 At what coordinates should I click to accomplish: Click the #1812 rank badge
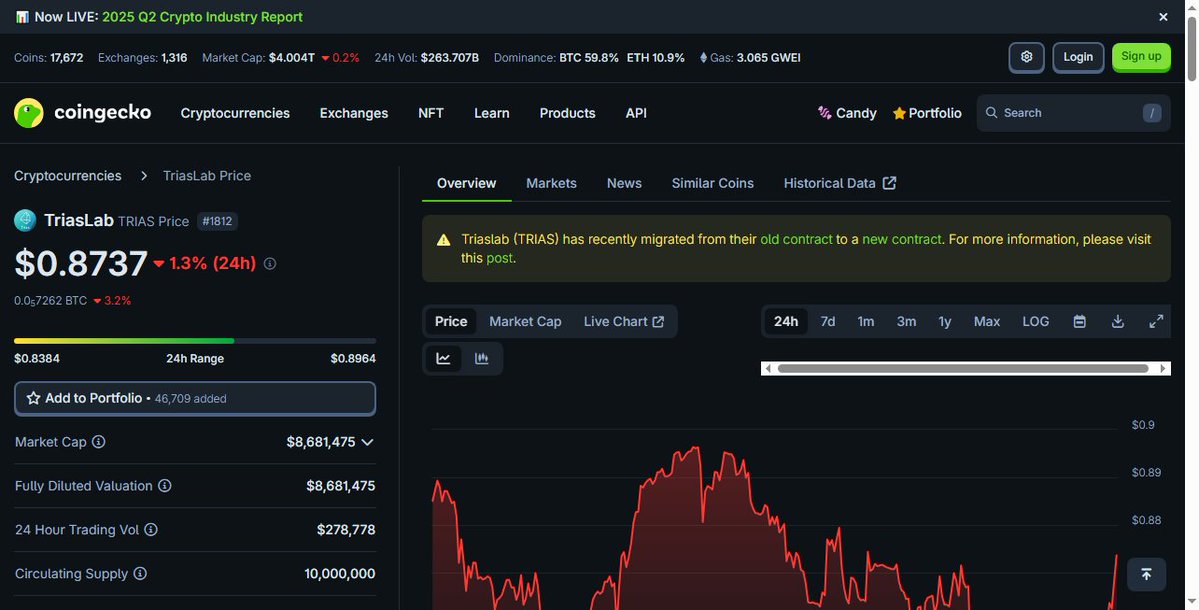pos(217,222)
